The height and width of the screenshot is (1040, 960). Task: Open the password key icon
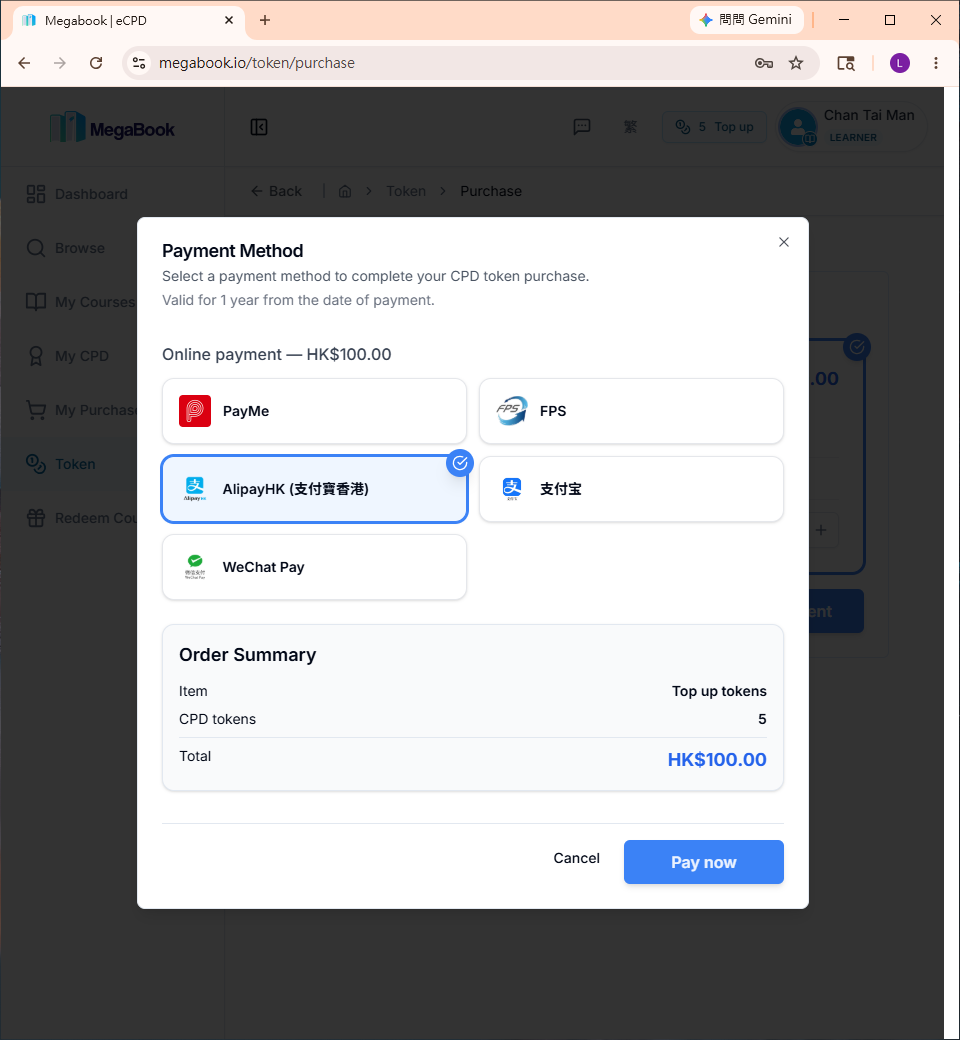(x=764, y=63)
